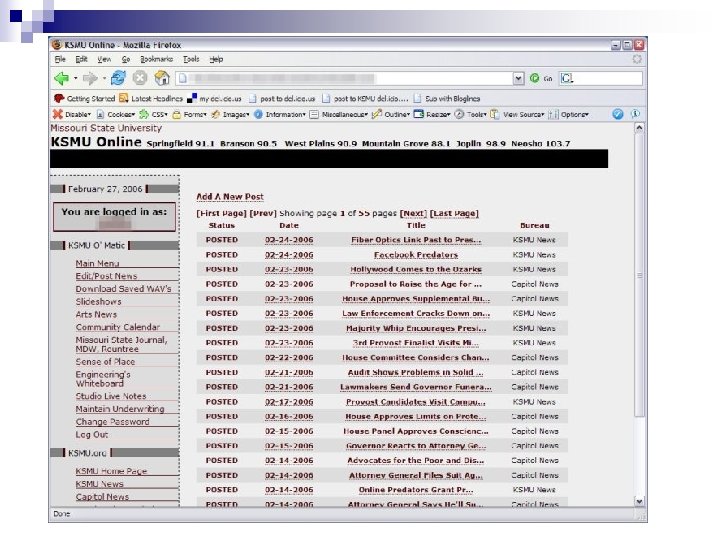The height and width of the screenshot is (540, 720).
Task: Expand the Back button history arrow
Action: [75, 79]
